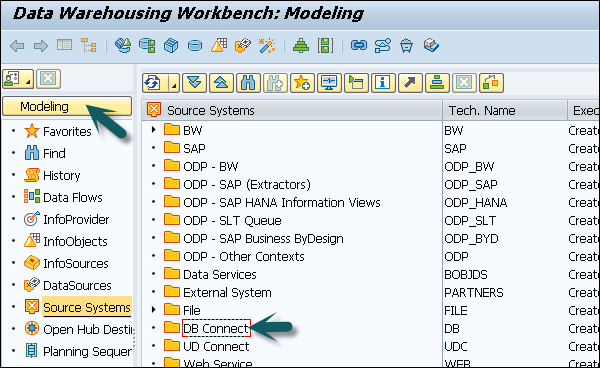Screen dimensions: 600x368
Task: Open DataSources in the navigation list
Action: click(77, 285)
